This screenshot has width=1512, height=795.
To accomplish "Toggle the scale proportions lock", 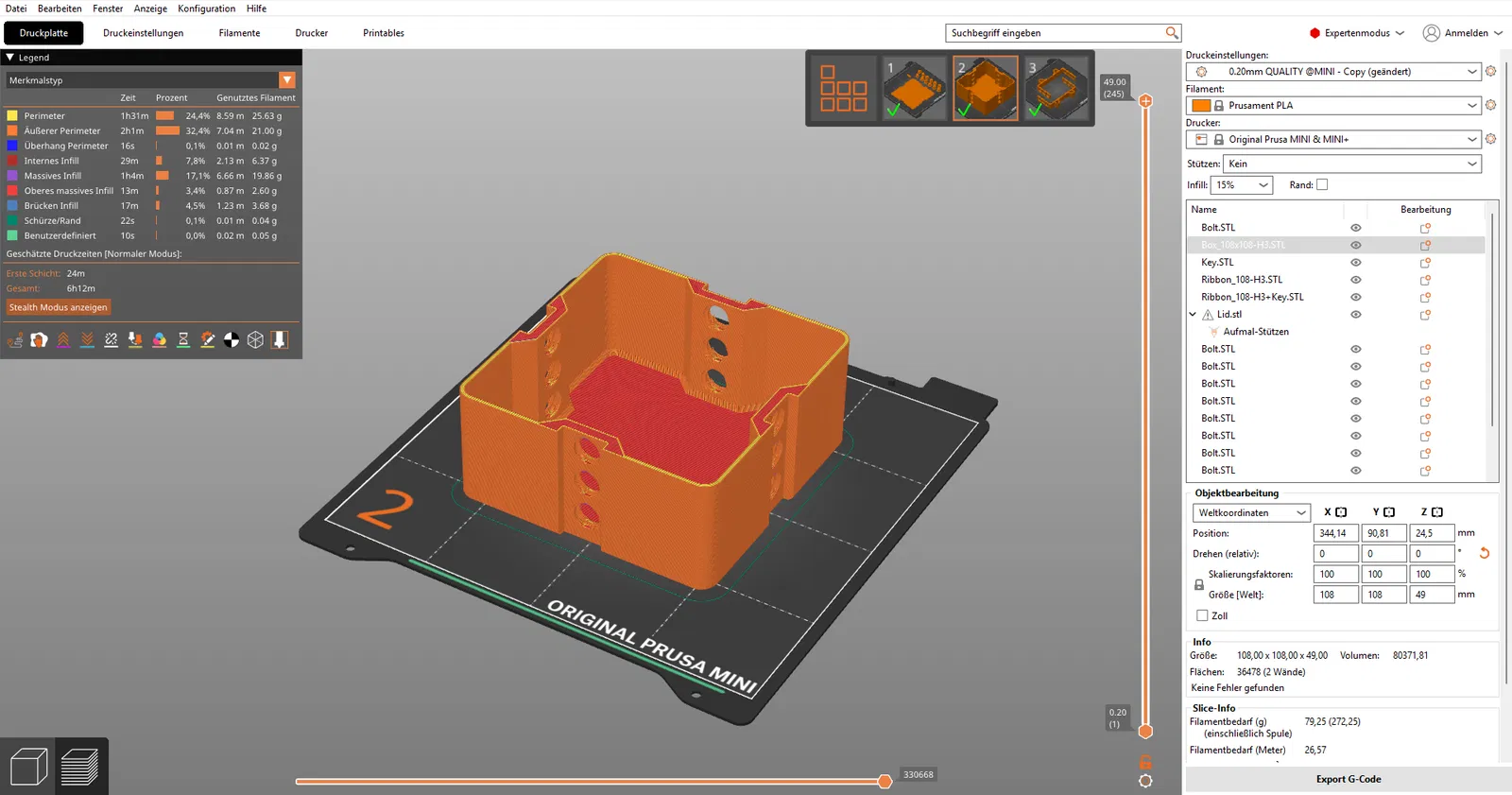I will point(1199,585).
